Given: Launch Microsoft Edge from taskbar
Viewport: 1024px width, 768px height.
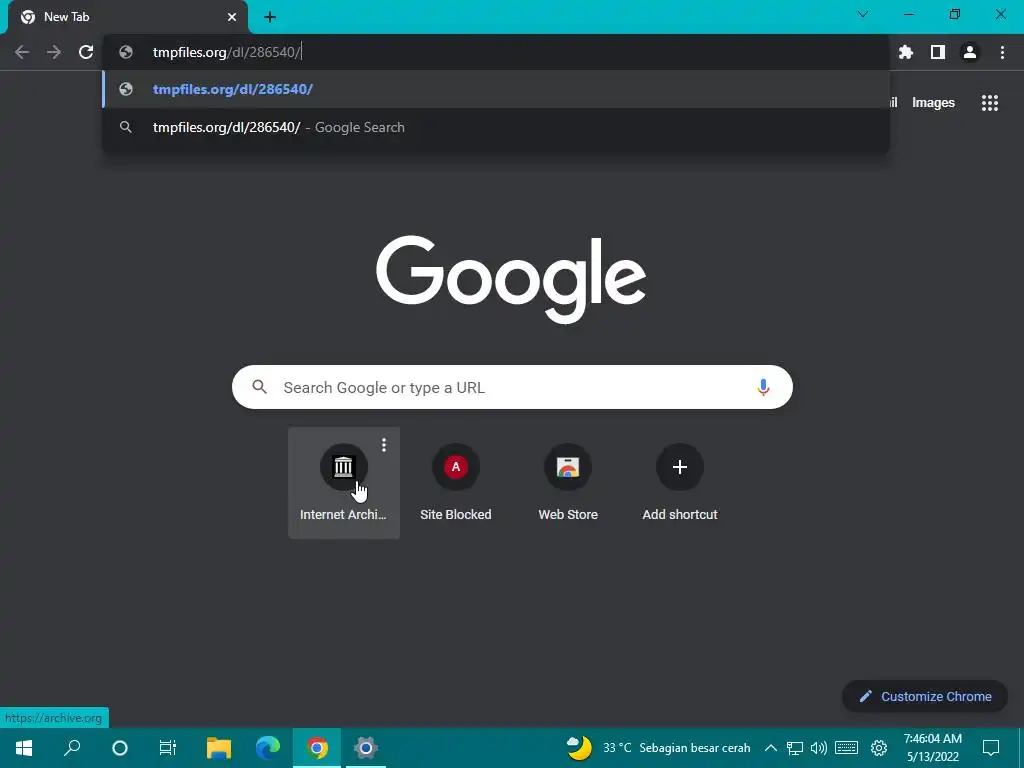Looking at the screenshot, I should click(x=268, y=748).
